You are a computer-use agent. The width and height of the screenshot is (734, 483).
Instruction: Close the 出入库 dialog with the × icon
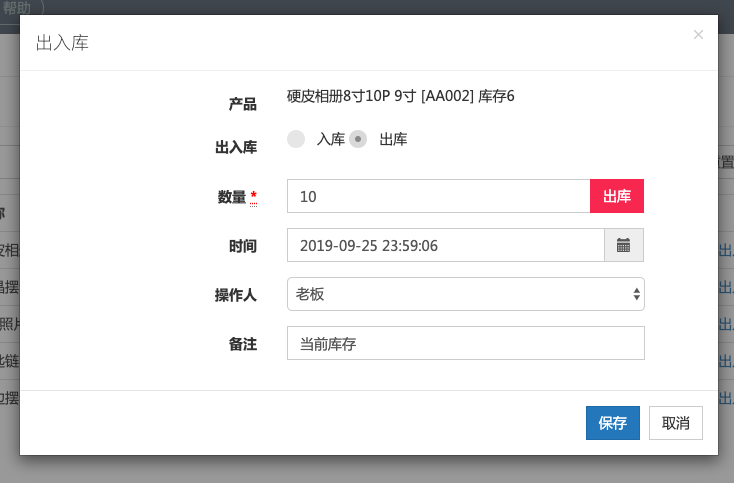point(698,35)
